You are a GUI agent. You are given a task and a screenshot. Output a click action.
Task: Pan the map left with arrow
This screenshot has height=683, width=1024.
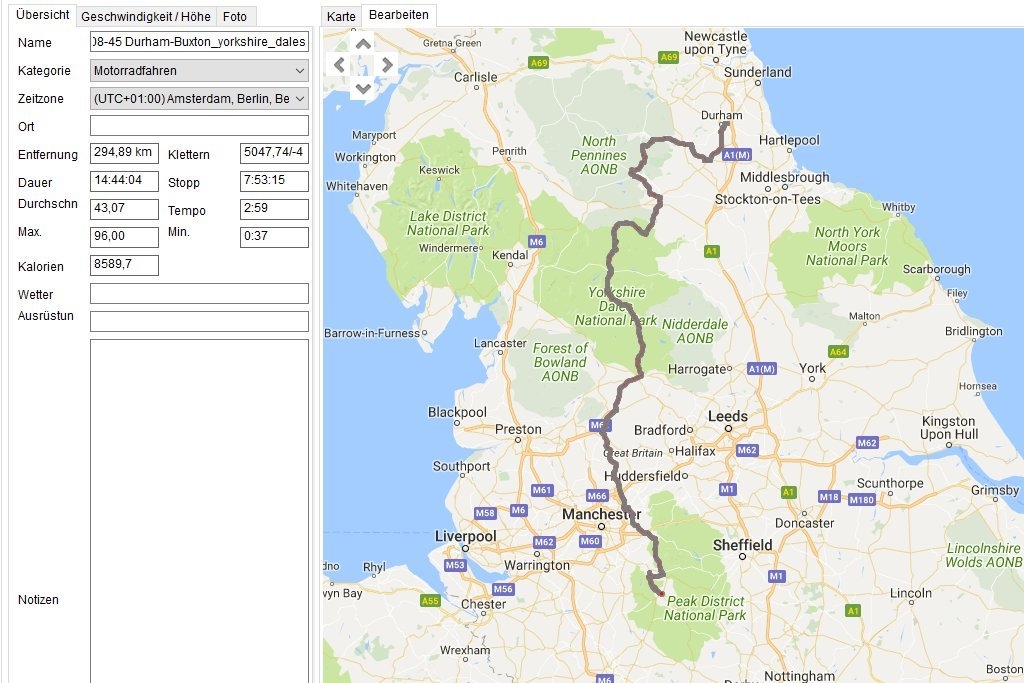[x=340, y=65]
